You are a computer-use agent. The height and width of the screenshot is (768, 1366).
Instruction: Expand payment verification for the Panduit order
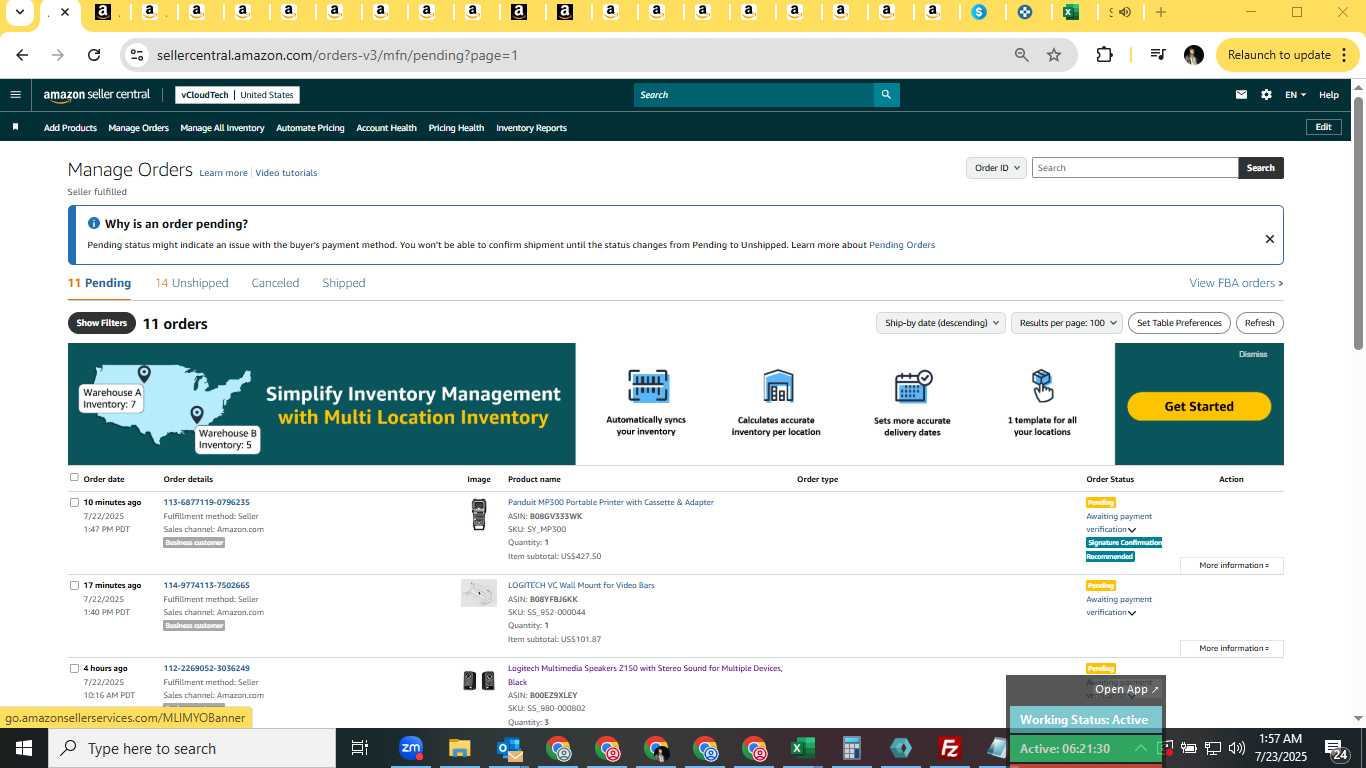1132,530
